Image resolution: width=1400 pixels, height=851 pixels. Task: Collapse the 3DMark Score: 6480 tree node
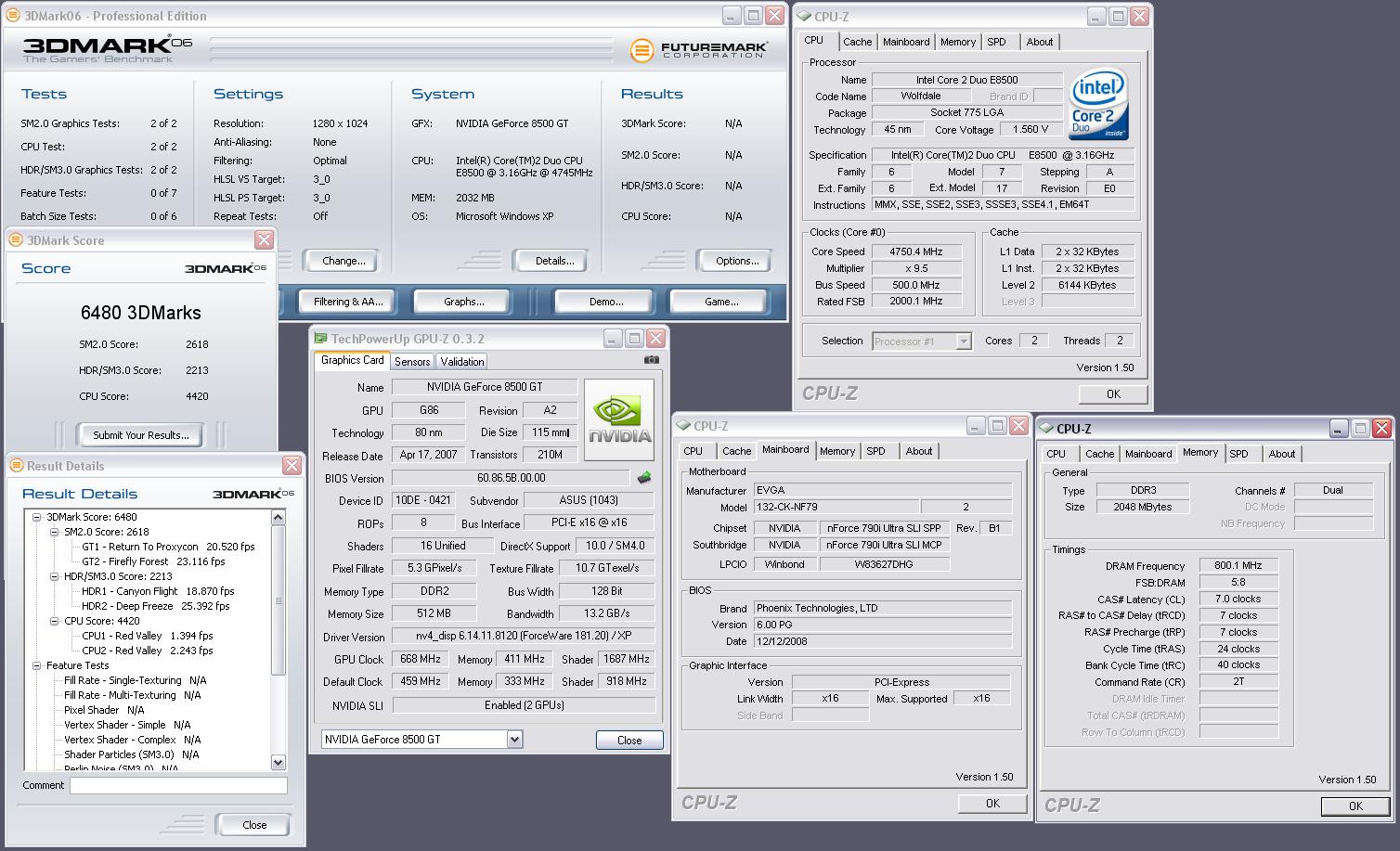(36, 517)
